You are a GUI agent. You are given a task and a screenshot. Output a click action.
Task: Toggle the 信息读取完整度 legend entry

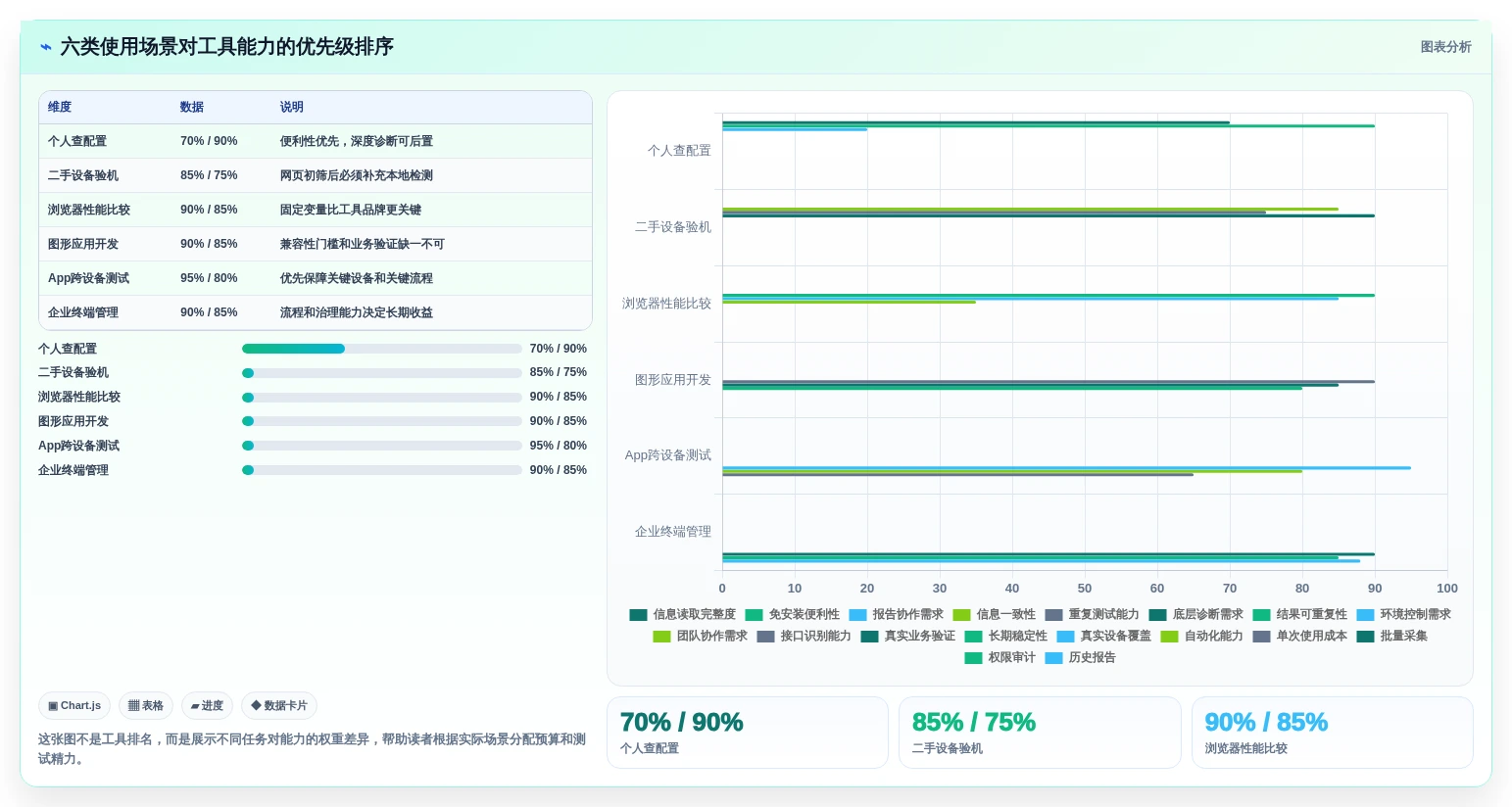(682, 614)
